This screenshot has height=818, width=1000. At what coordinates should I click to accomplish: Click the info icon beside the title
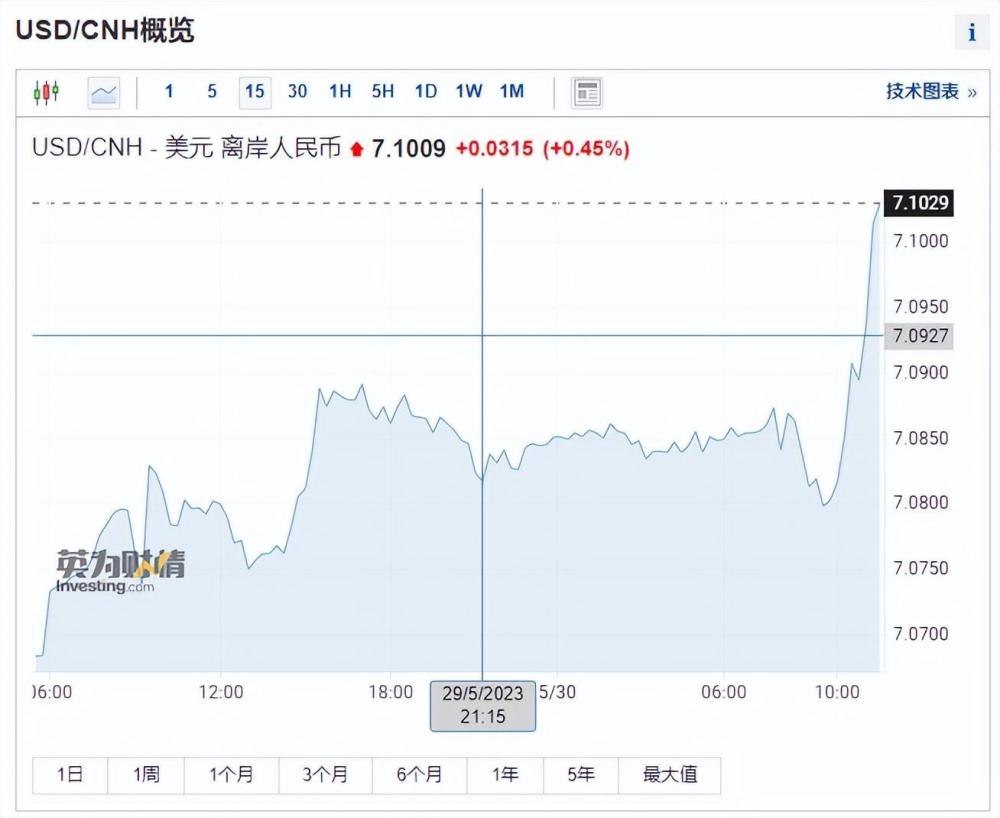coord(972,32)
